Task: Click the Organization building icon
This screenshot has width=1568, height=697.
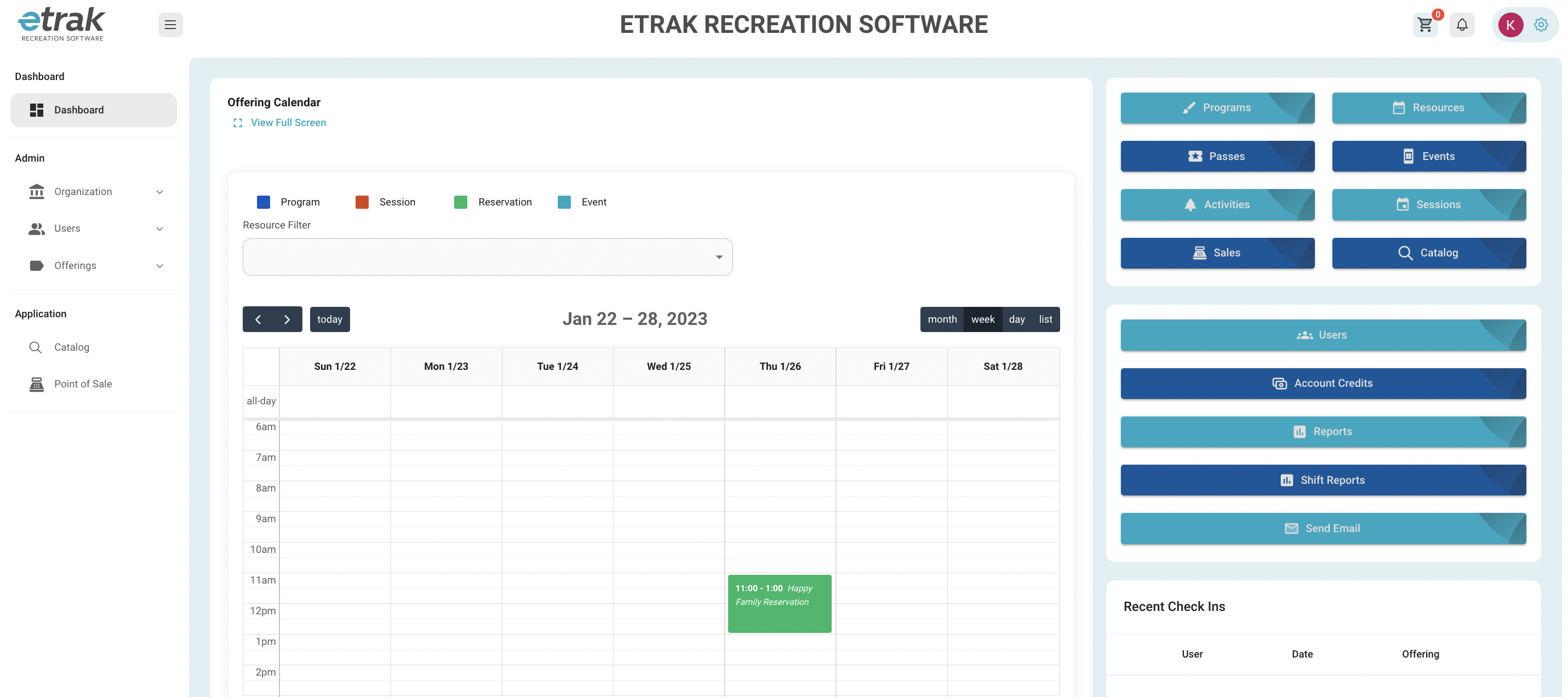Action: tap(37, 192)
